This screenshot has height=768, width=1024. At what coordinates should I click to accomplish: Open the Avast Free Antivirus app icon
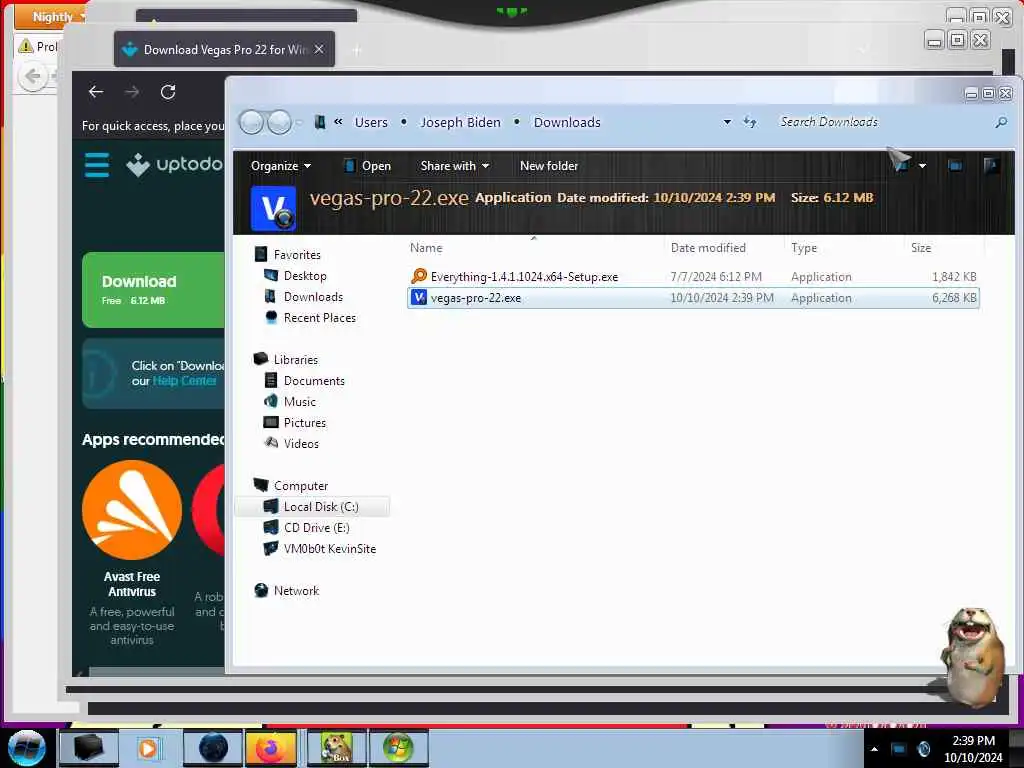[132, 510]
